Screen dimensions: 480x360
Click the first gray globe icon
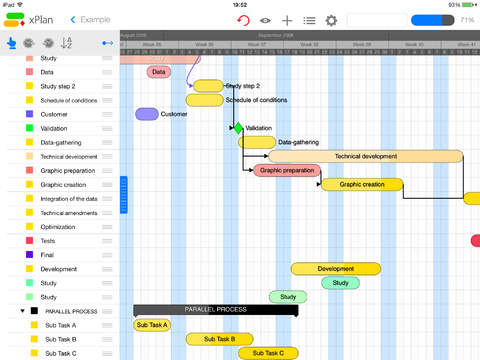pos(29,43)
